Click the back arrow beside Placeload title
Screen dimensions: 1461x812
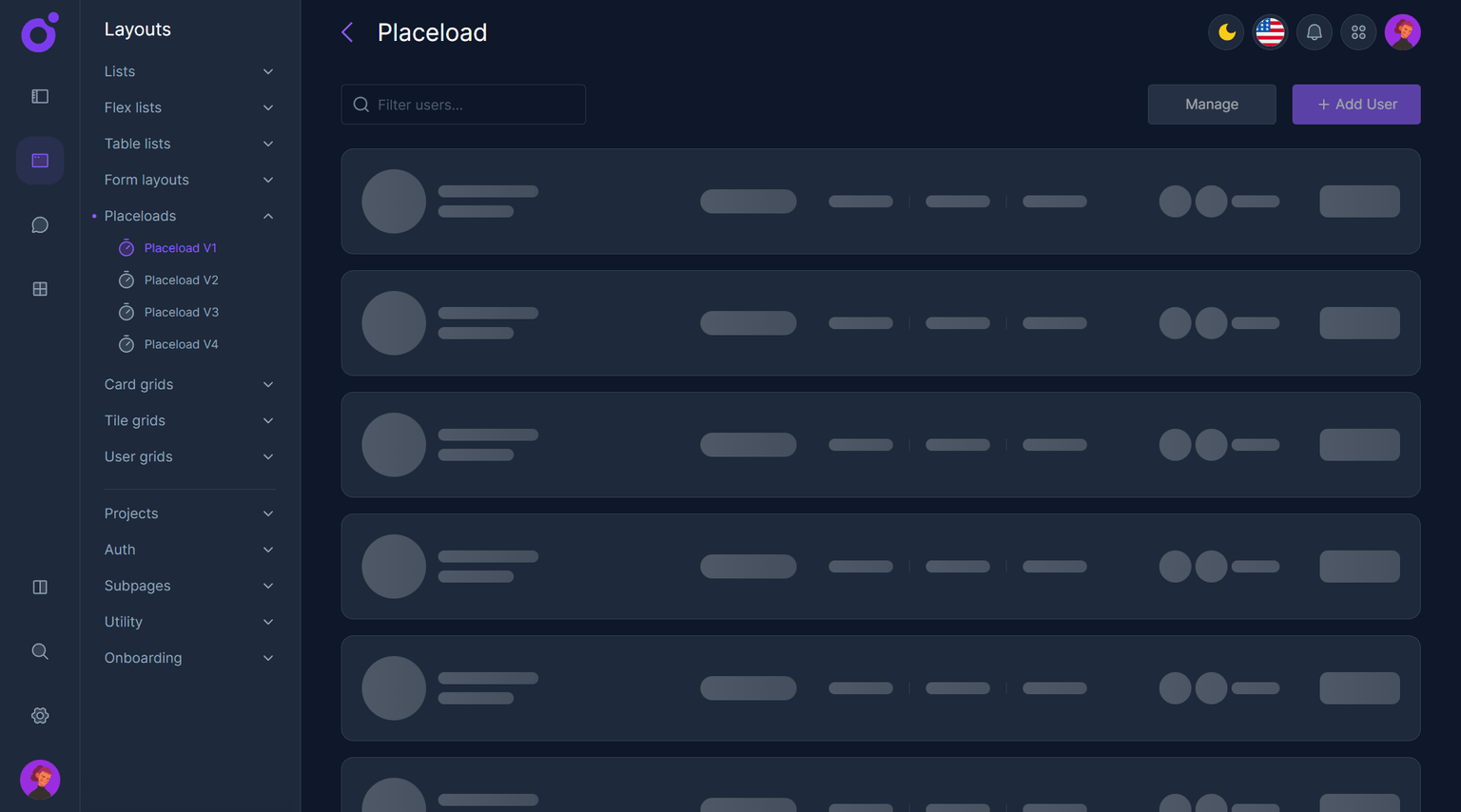pos(347,32)
